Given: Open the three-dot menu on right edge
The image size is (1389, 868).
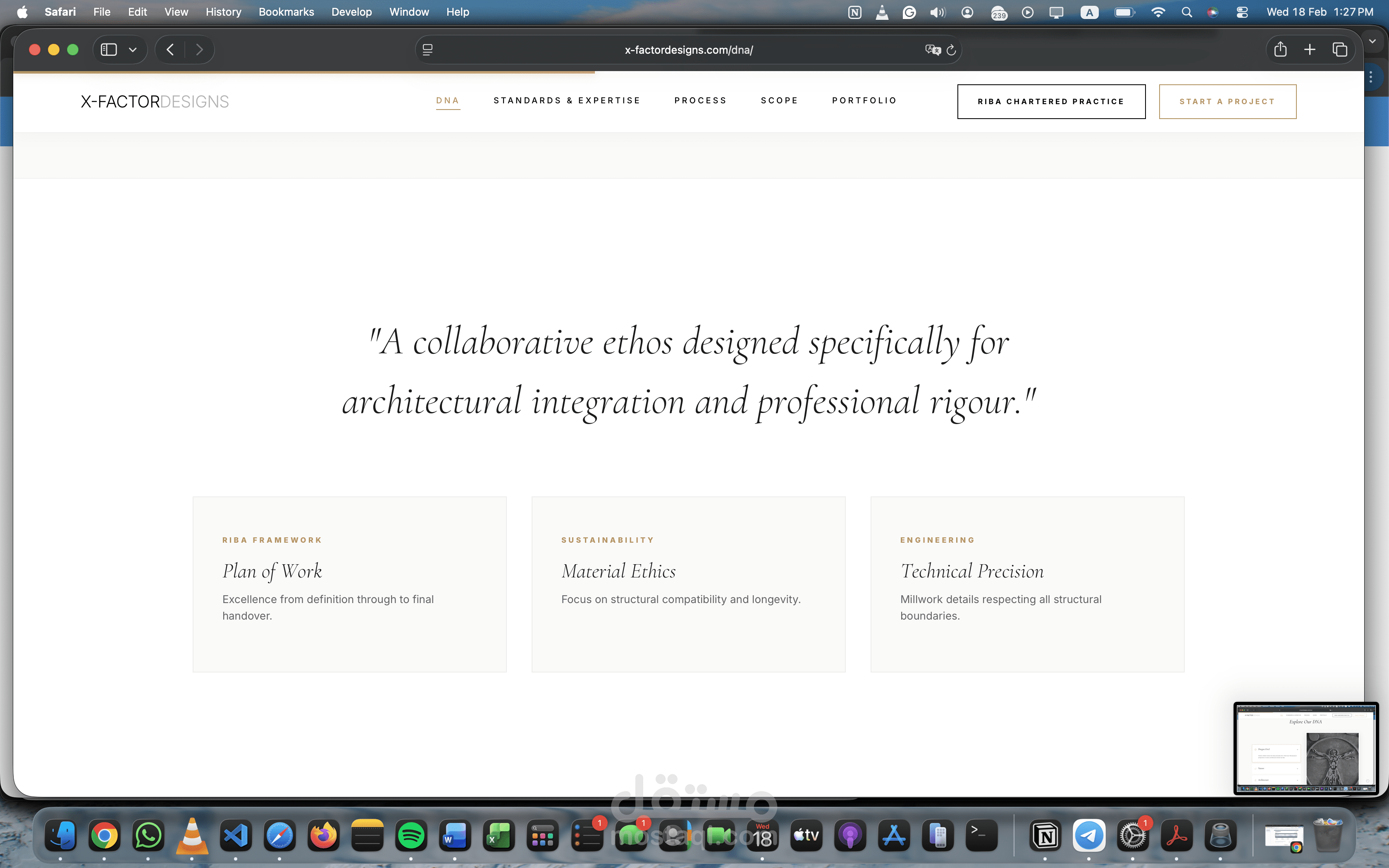Looking at the screenshot, I should point(1371,77).
